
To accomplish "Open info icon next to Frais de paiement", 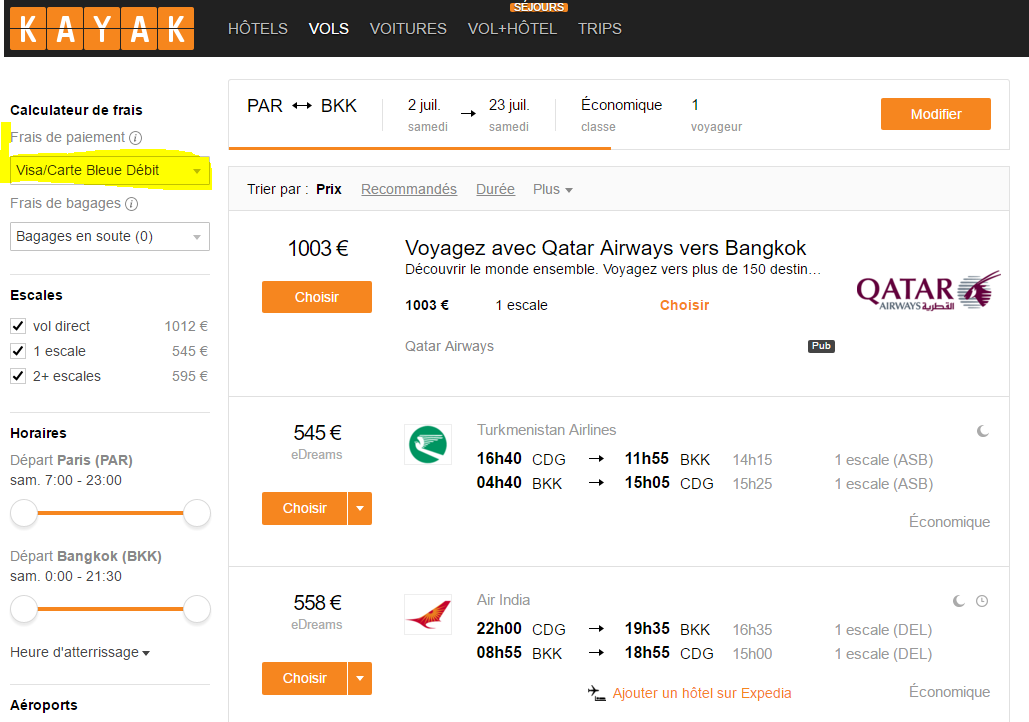I will click(135, 138).
